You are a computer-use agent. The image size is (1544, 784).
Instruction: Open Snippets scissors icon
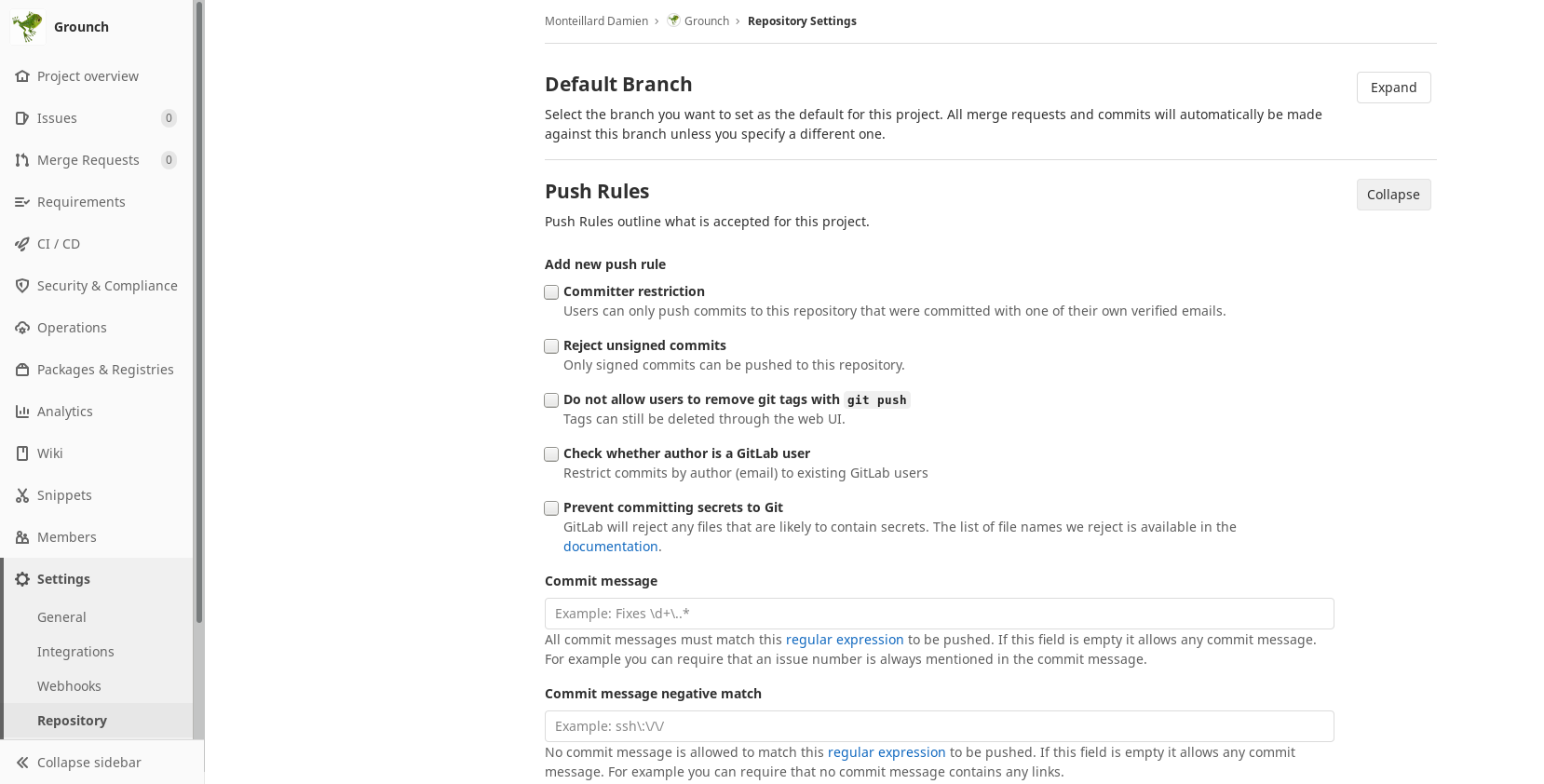coord(22,495)
